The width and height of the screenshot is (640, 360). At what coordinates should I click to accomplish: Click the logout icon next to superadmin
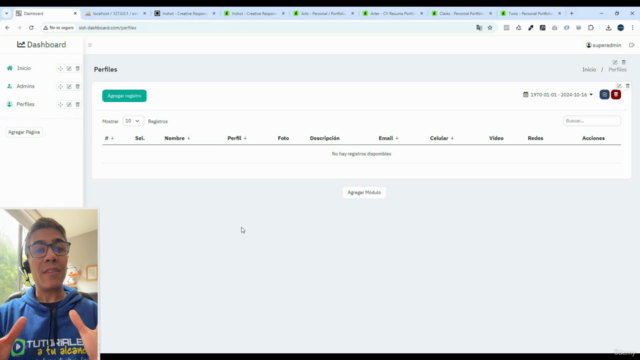[x=631, y=45]
